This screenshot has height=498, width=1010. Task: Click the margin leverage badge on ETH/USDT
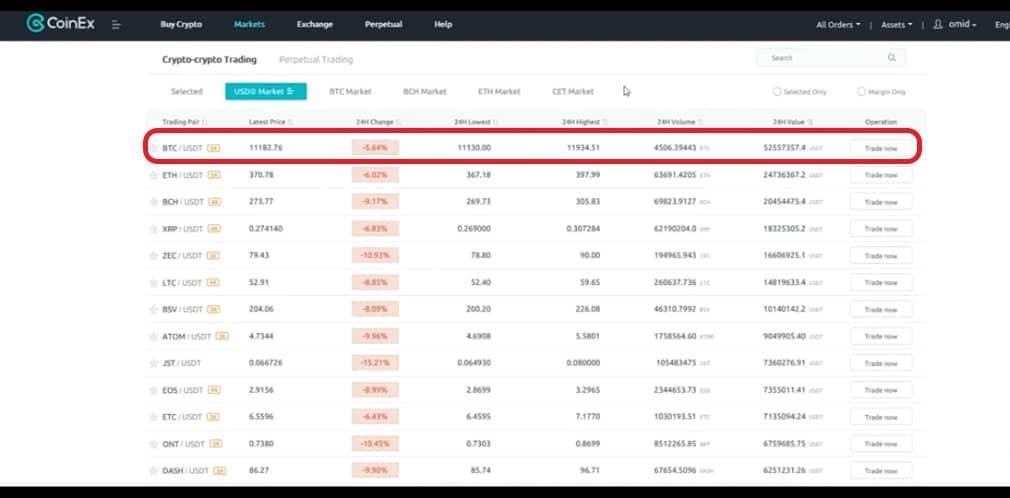coord(214,175)
